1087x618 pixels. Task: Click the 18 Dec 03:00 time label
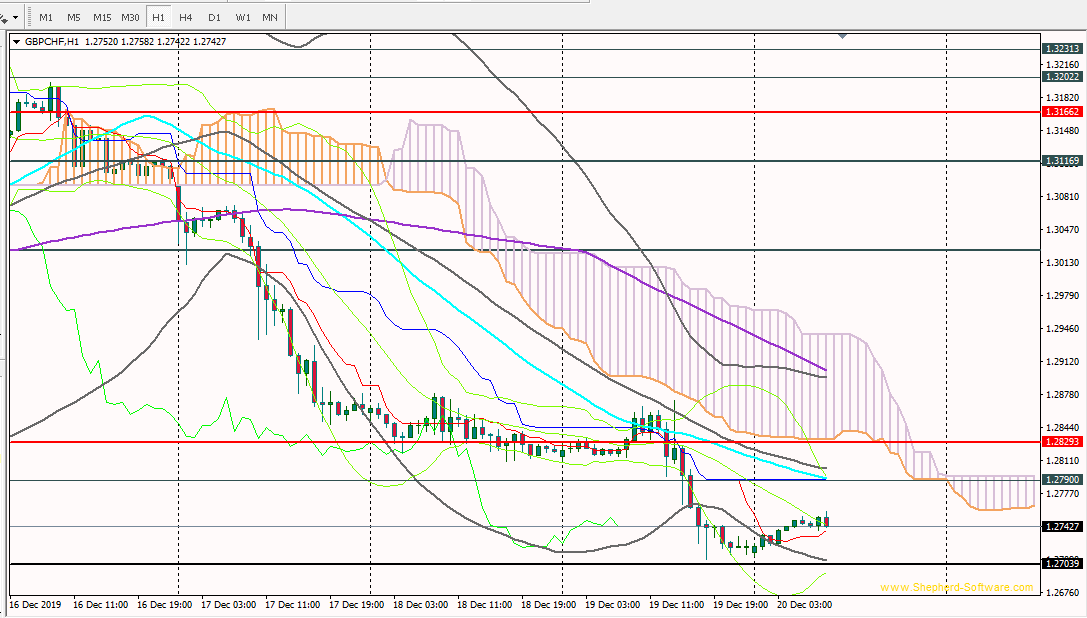click(421, 605)
